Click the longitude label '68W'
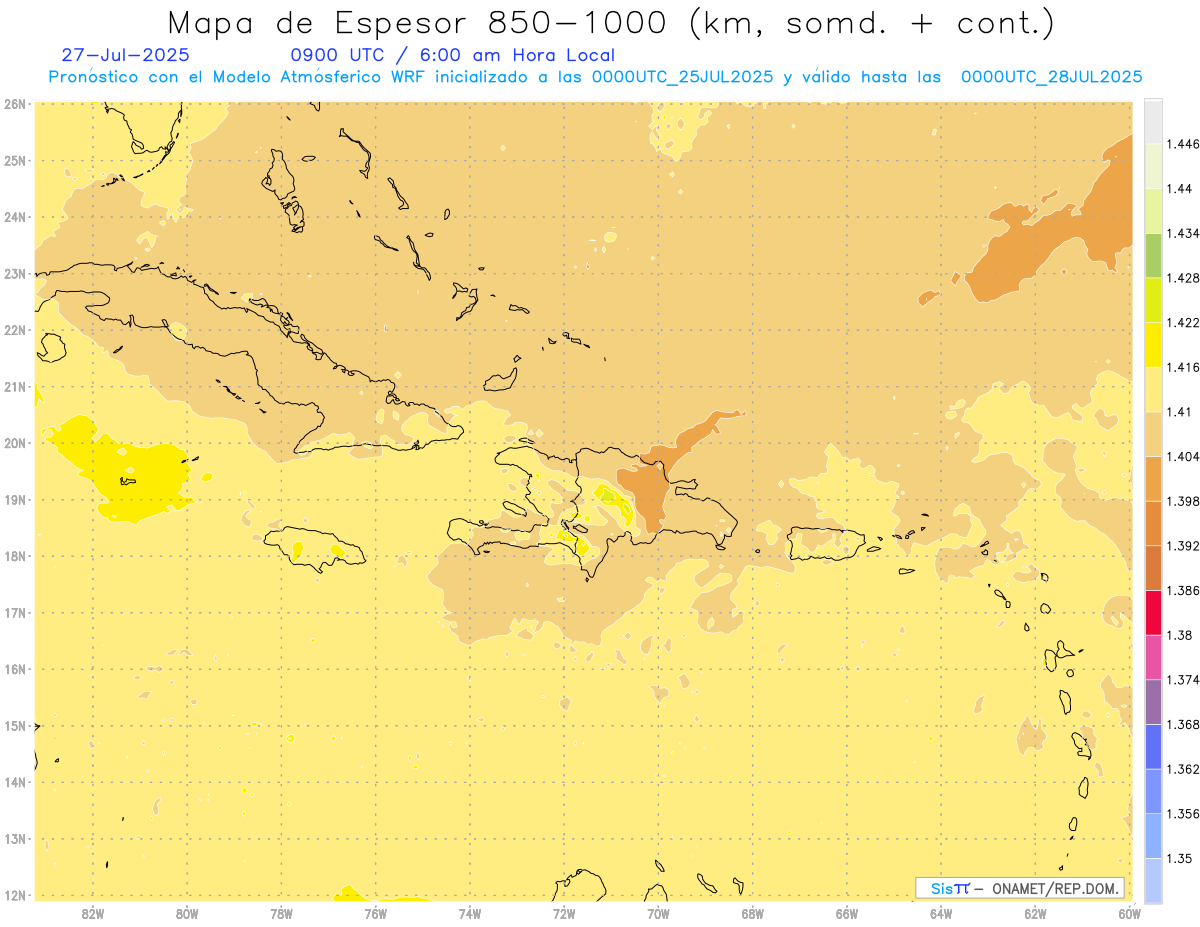Screen dimensions: 1200x927 point(752,913)
